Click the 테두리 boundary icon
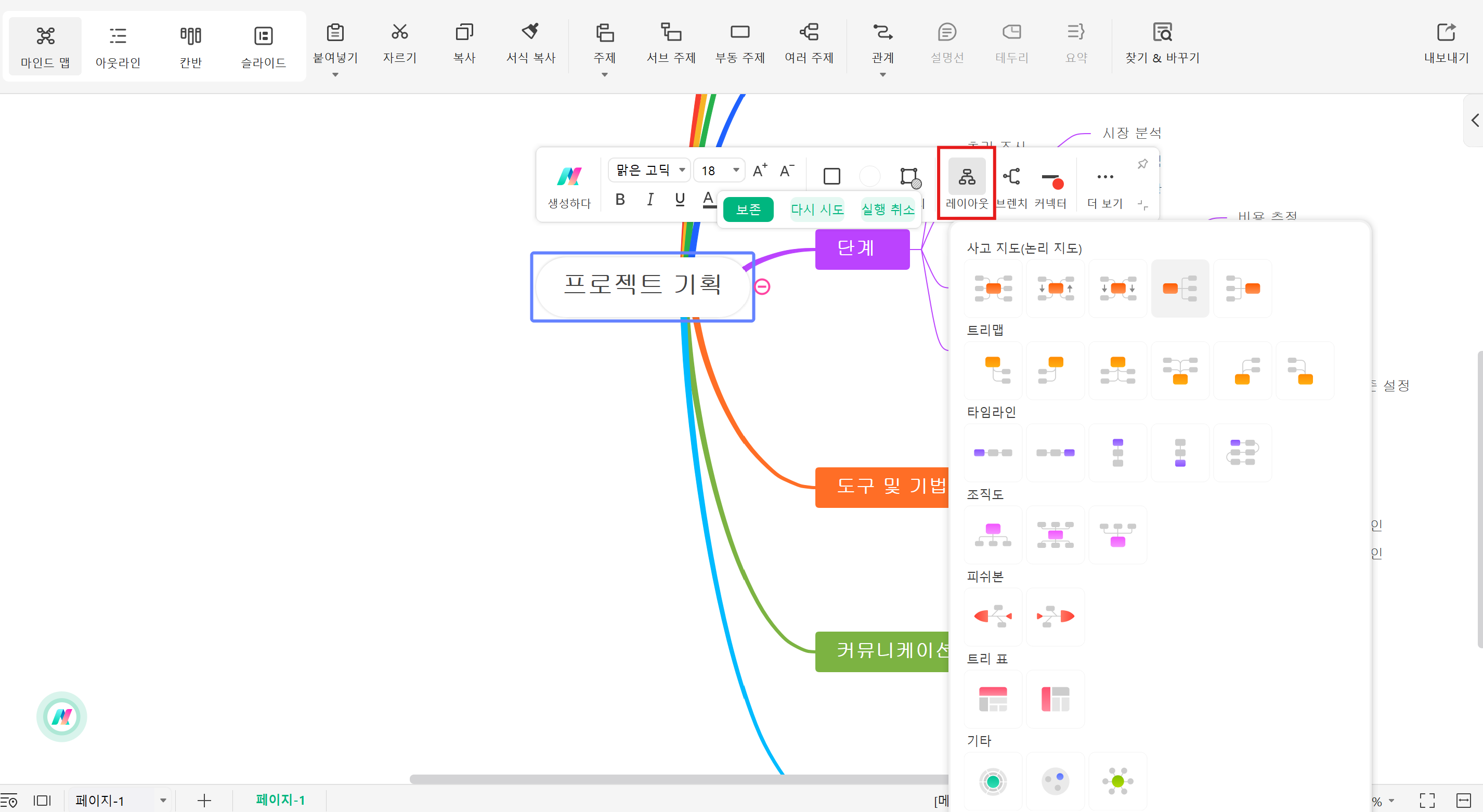The width and height of the screenshot is (1483, 812). (1011, 32)
